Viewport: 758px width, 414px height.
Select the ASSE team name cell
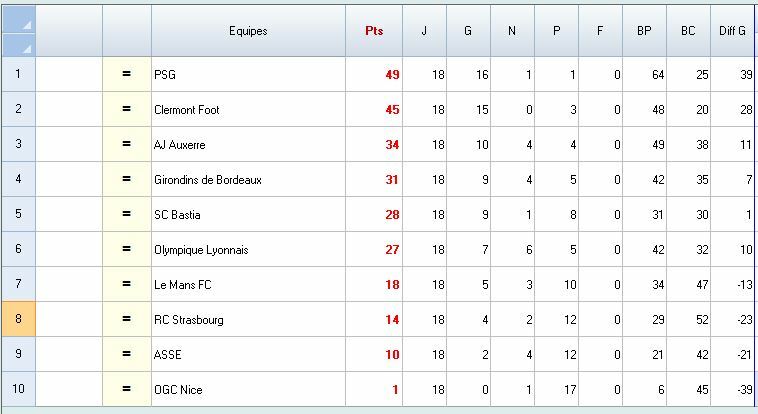pyautogui.click(x=248, y=355)
